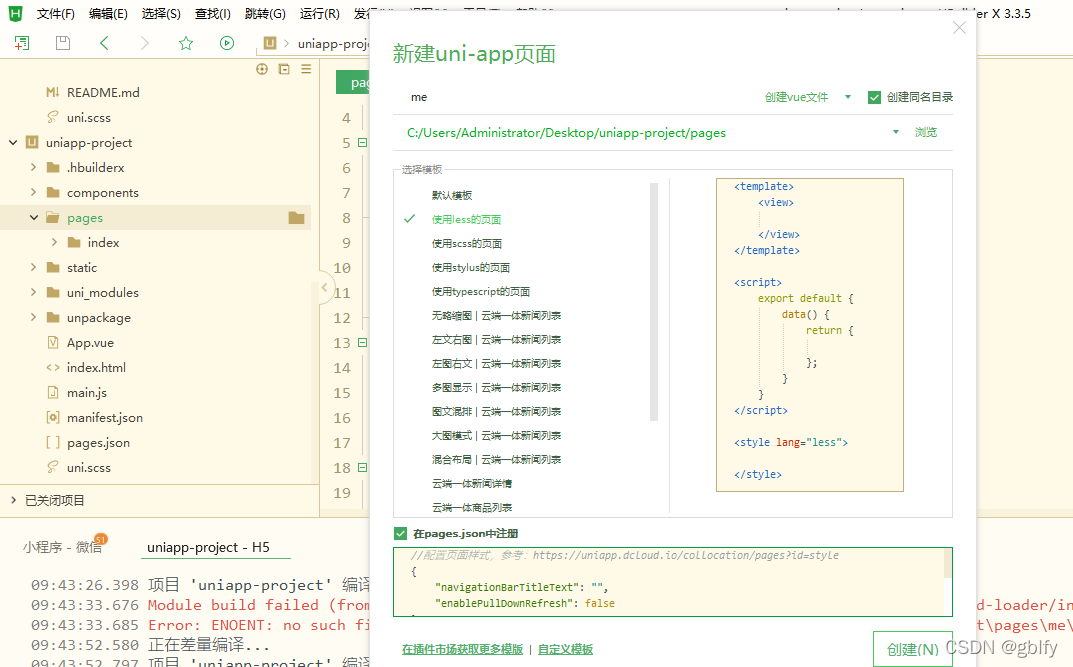Click the README.md file icon

[x=53, y=92]
